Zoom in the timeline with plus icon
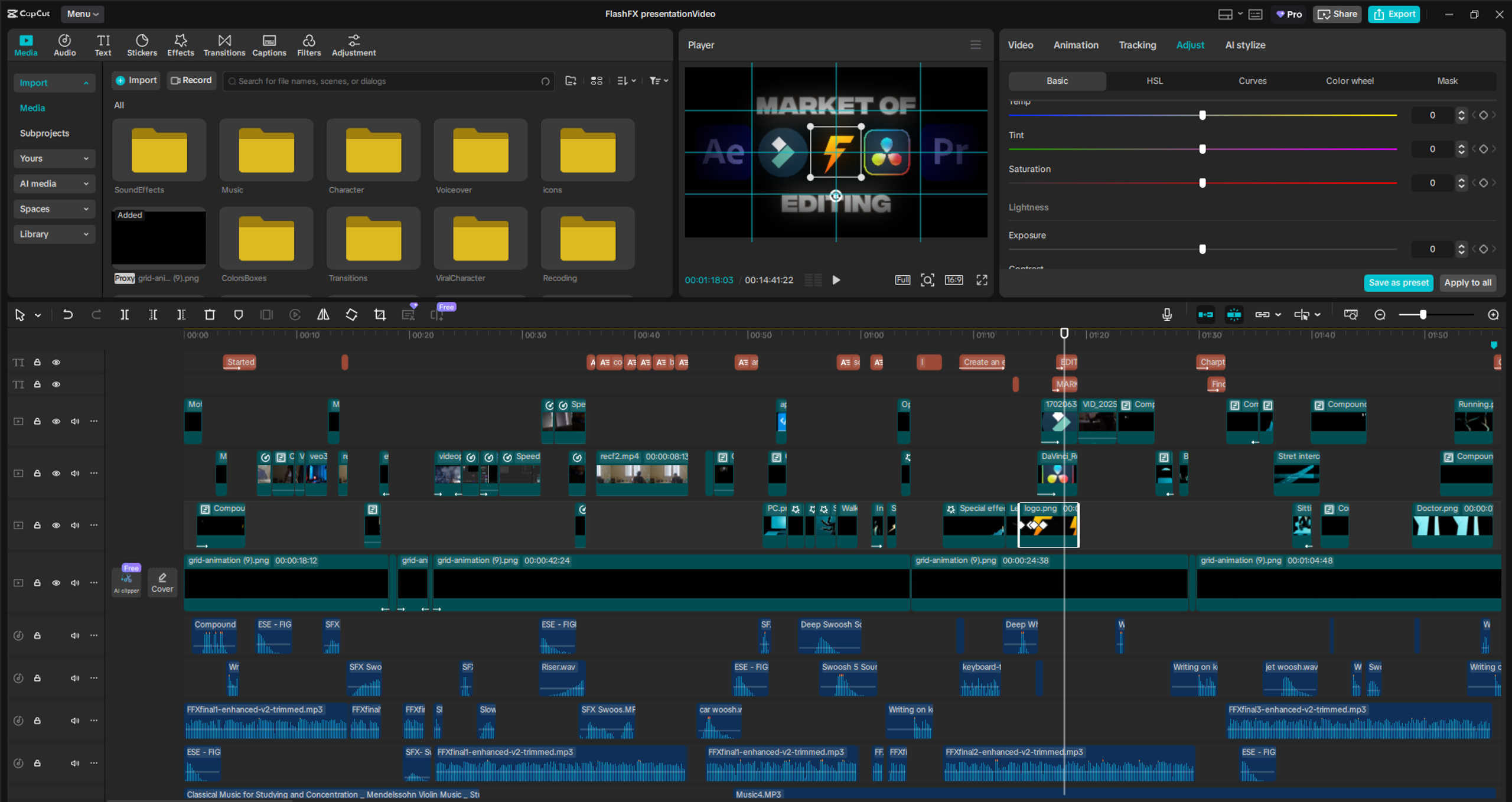Image resolution: width=1512 pixels, height=802 pixels. (1493, 315)
